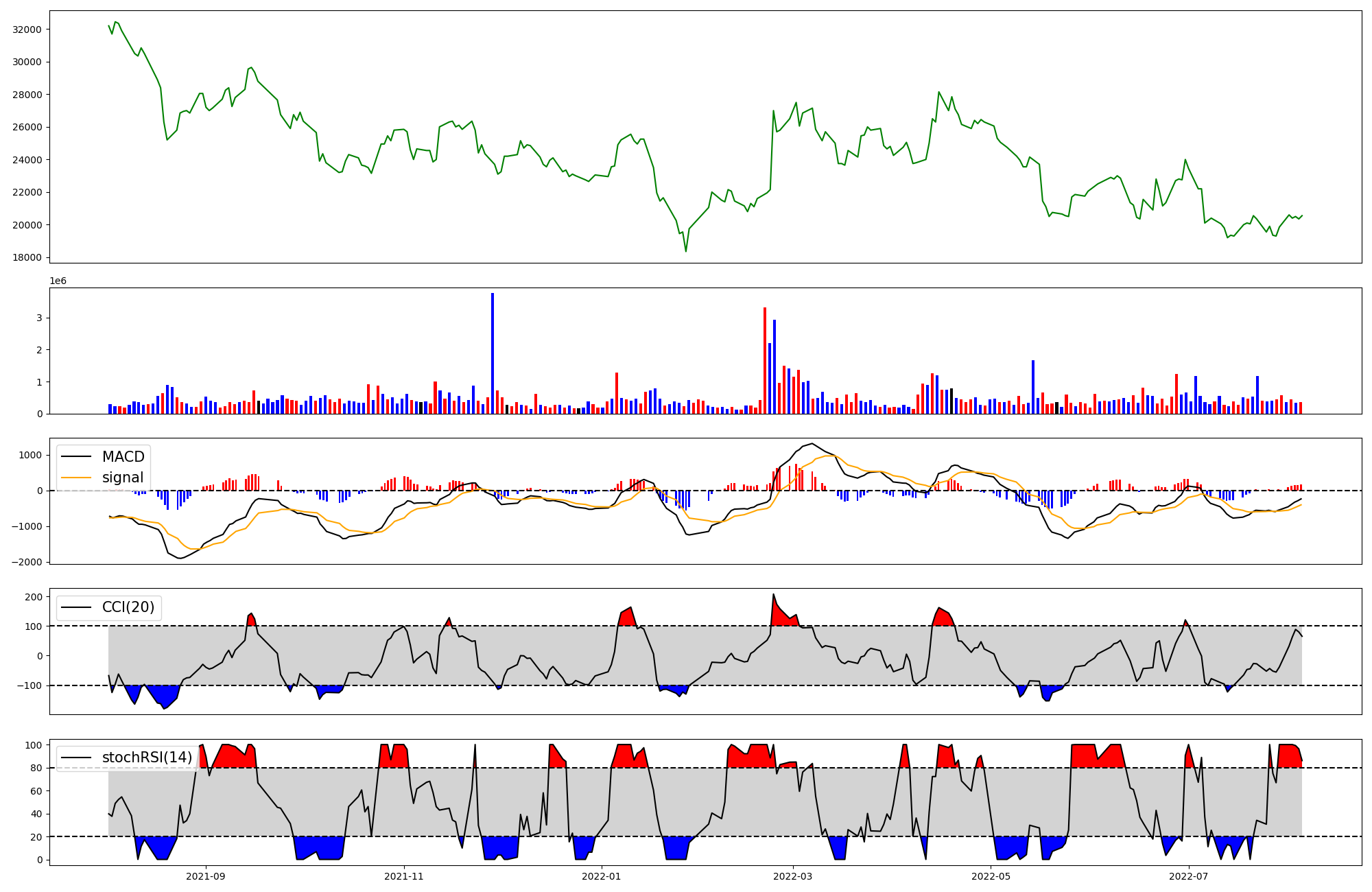Click the 80 level stochRSI tick label

coord(36,768)
